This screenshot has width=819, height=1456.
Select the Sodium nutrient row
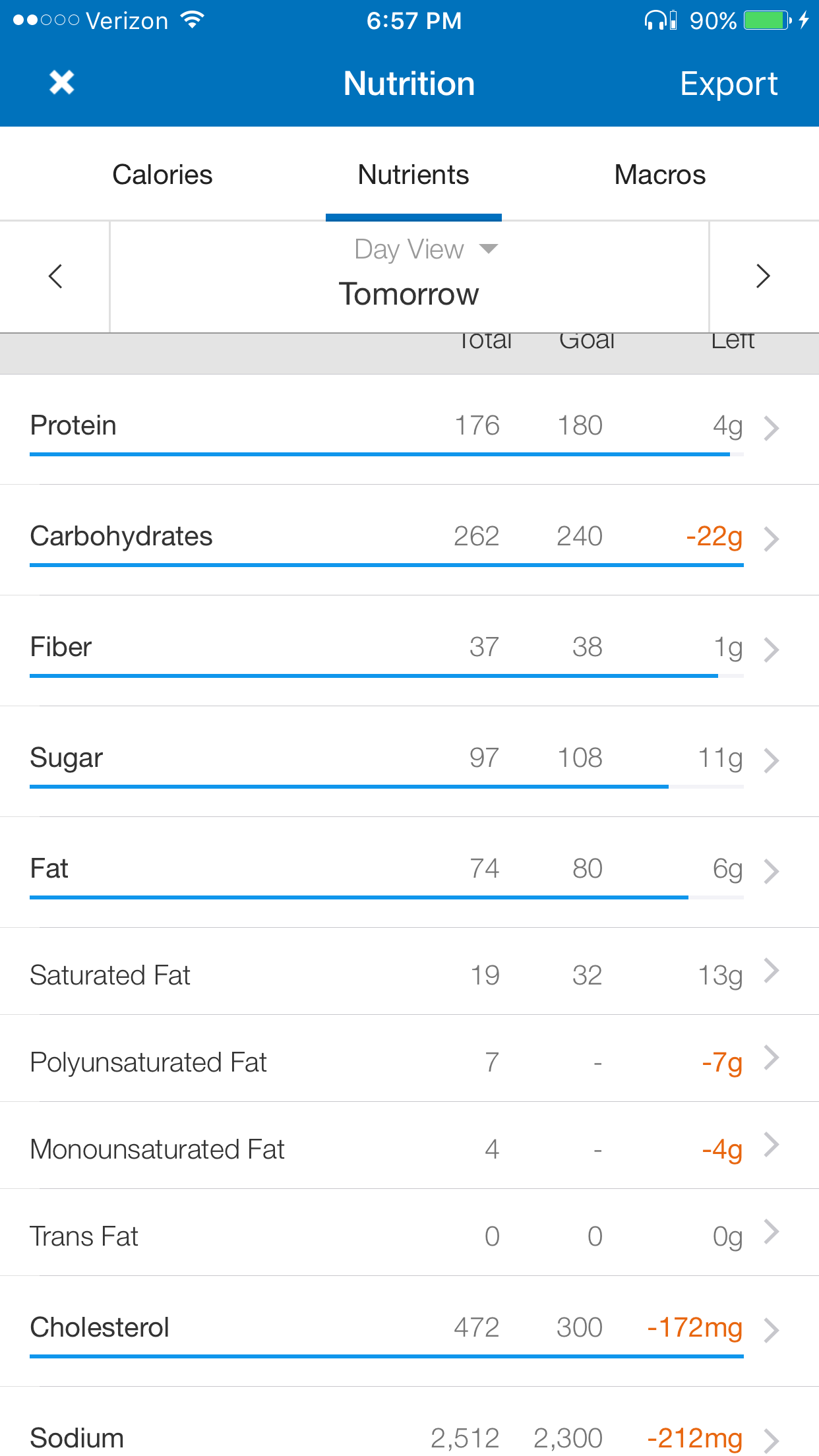[x=396, y=1438]
